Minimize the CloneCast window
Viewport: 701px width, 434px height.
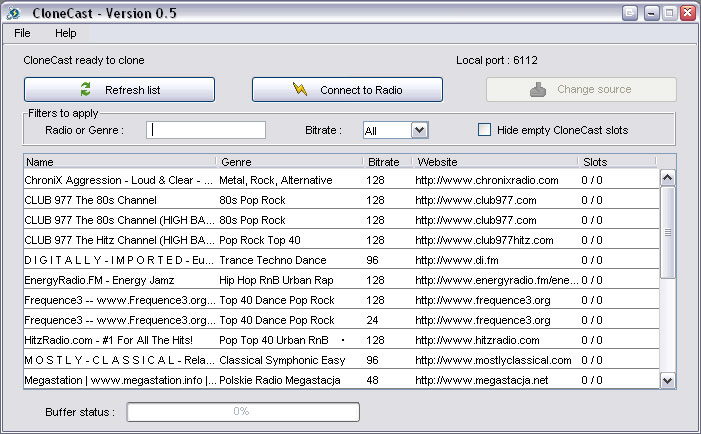651,13
